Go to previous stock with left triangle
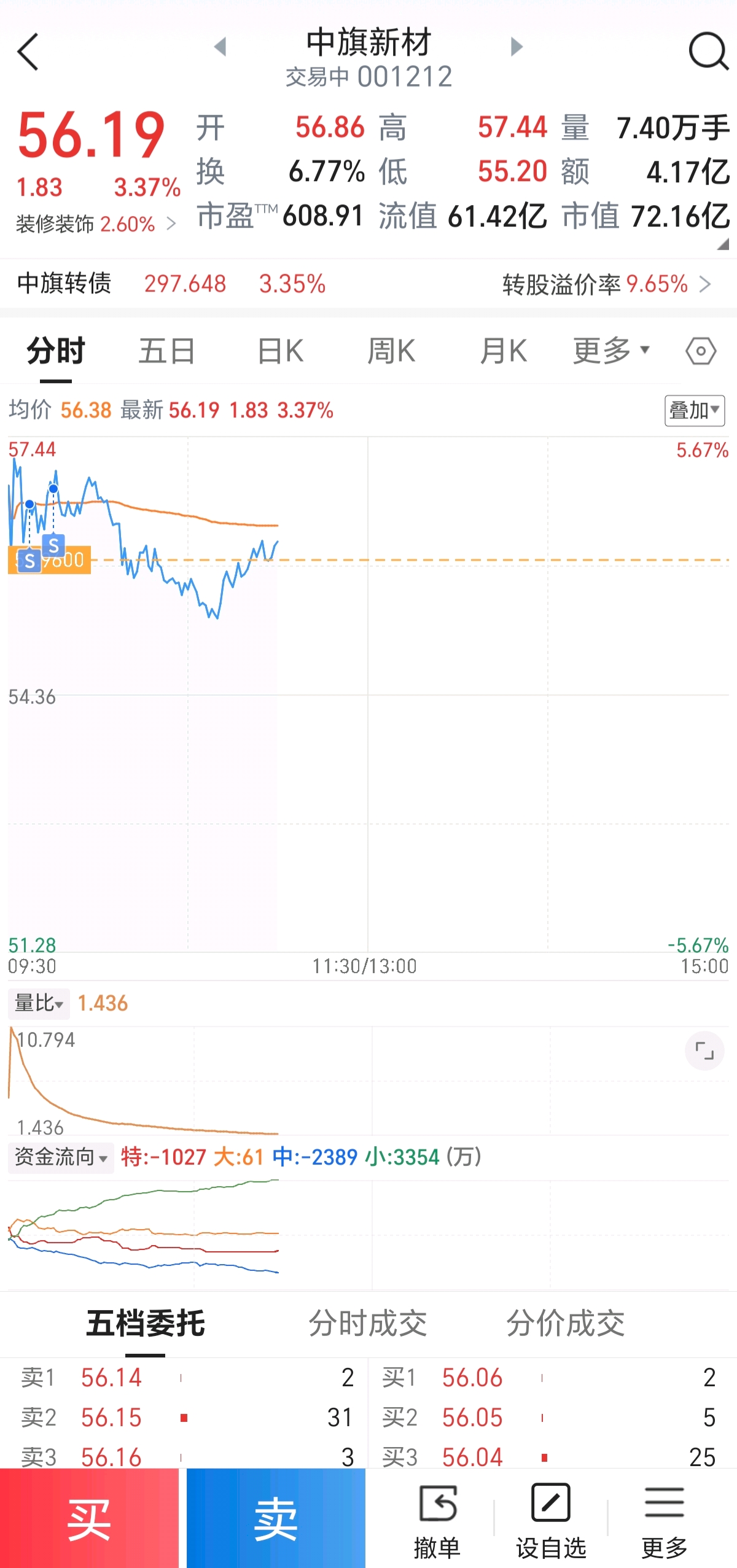This screenshot has width=737, height=1568. pos(220,47)
